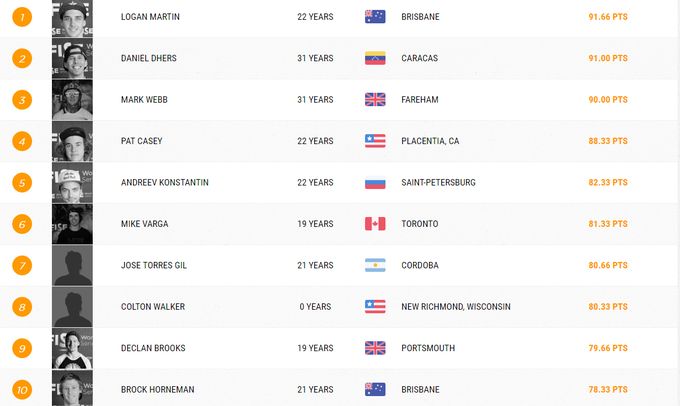This screenshot has height=406, width=680.
Task: Open Pat Casey's rider name
Action: [143, 141]
